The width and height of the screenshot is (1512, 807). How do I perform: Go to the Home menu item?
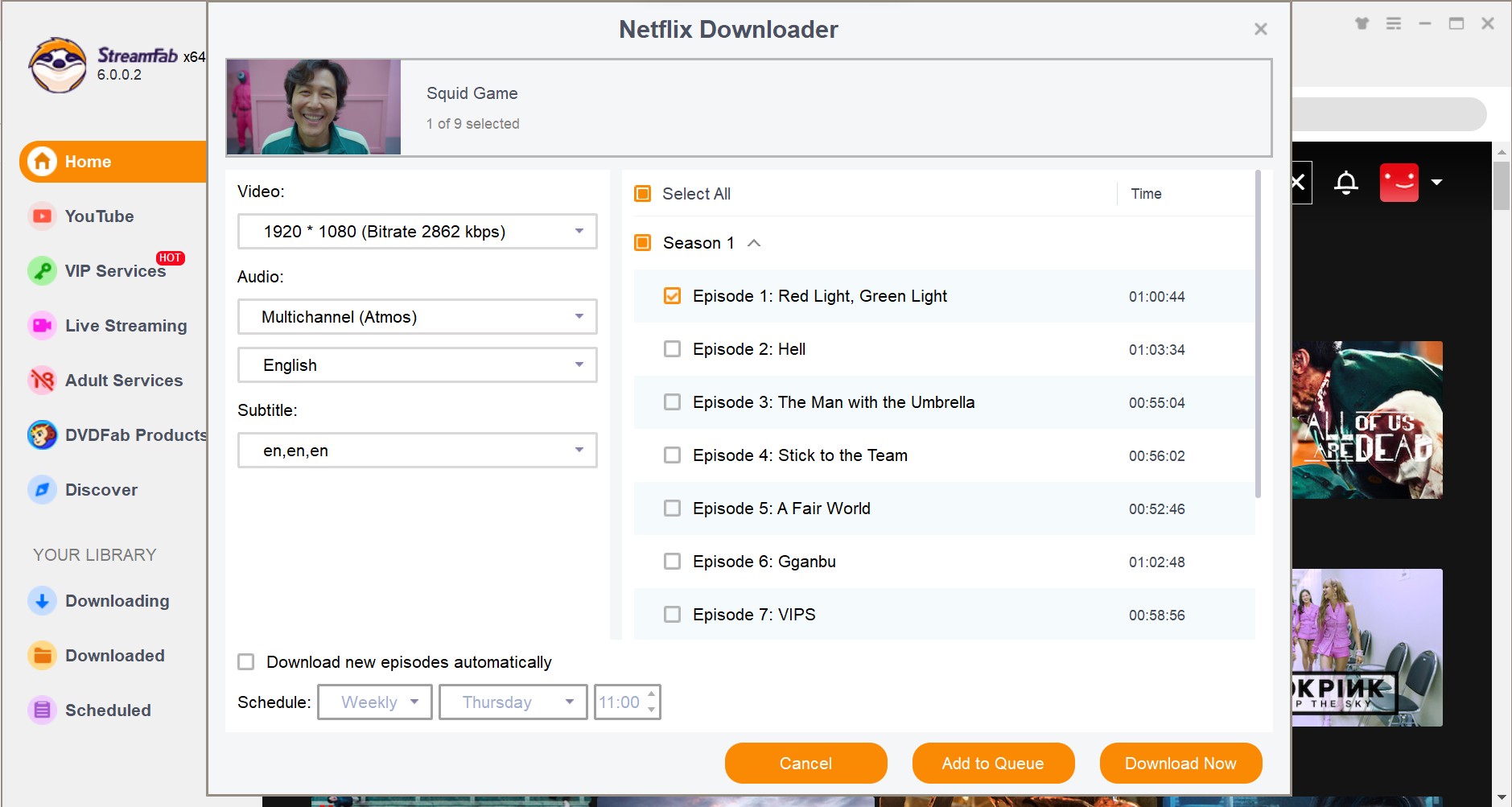(x=113, y=162)
